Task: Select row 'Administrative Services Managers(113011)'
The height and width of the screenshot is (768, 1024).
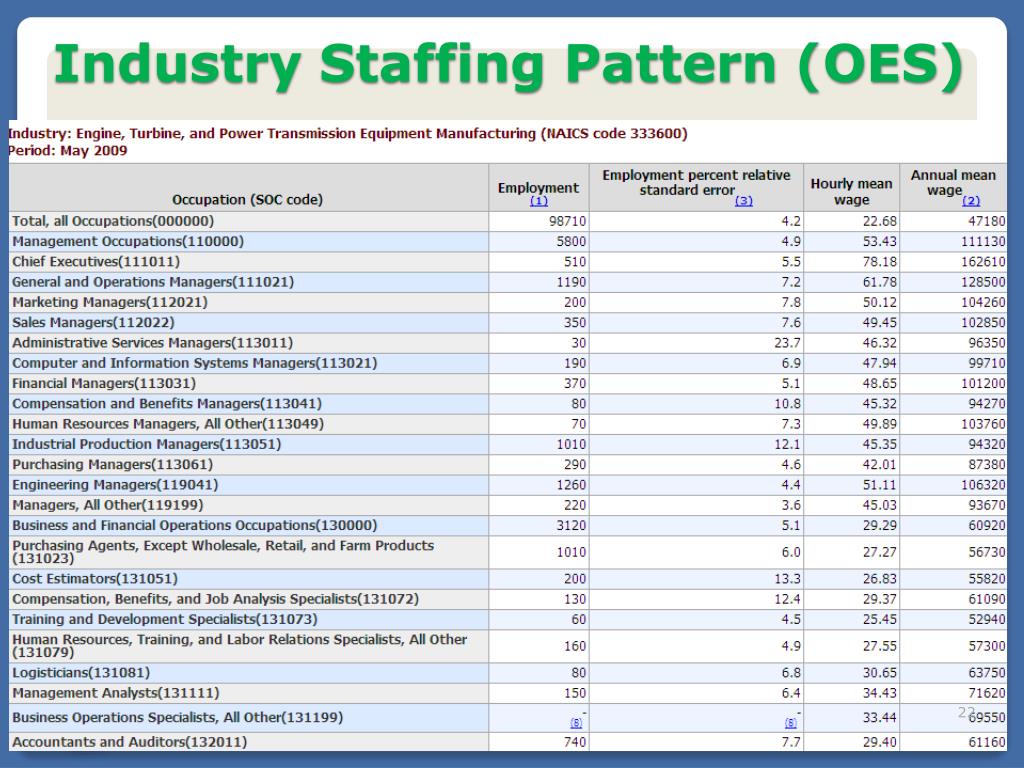Action: coord(507,343)
